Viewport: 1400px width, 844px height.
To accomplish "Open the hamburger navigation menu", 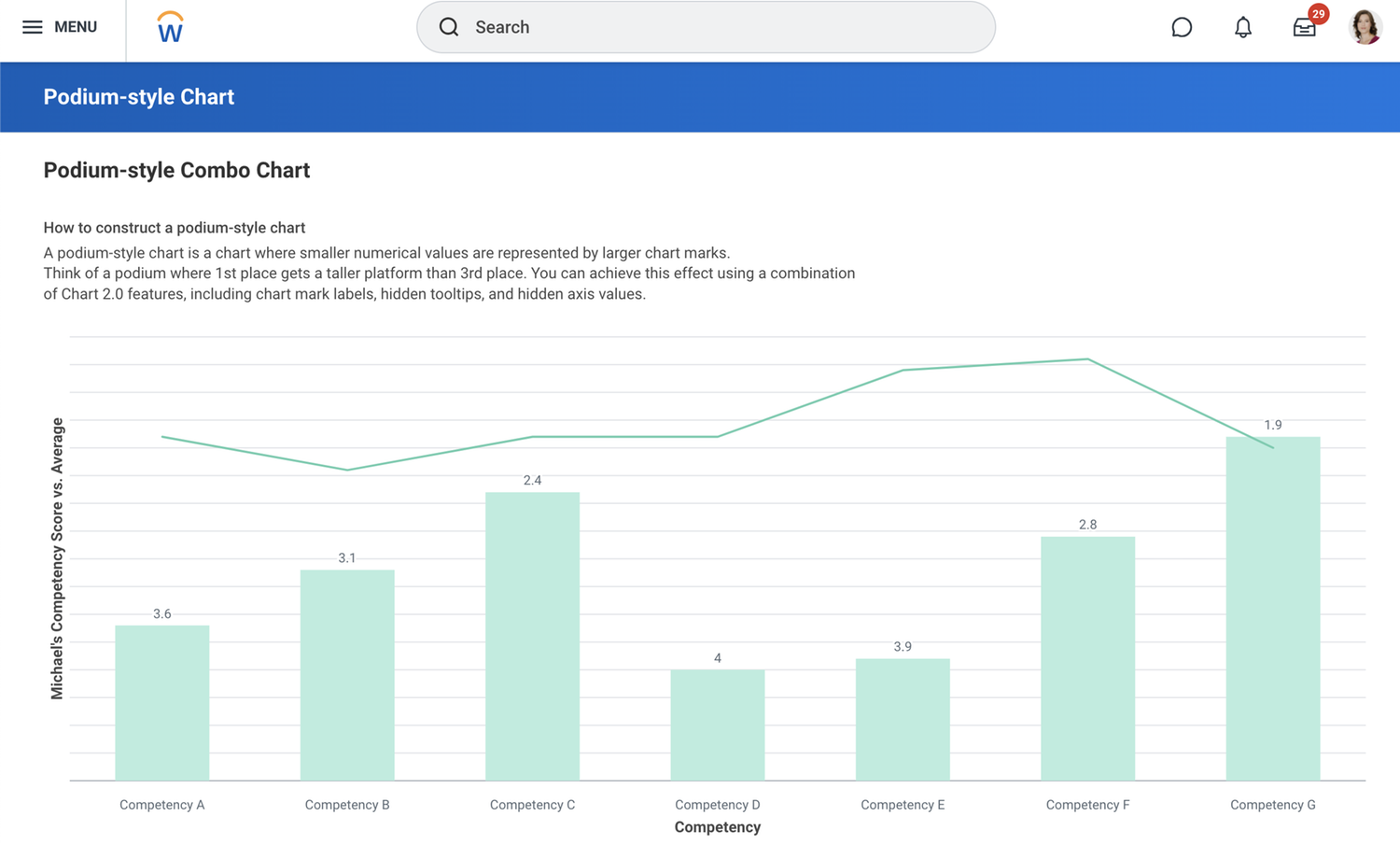I will coord(33,27).
